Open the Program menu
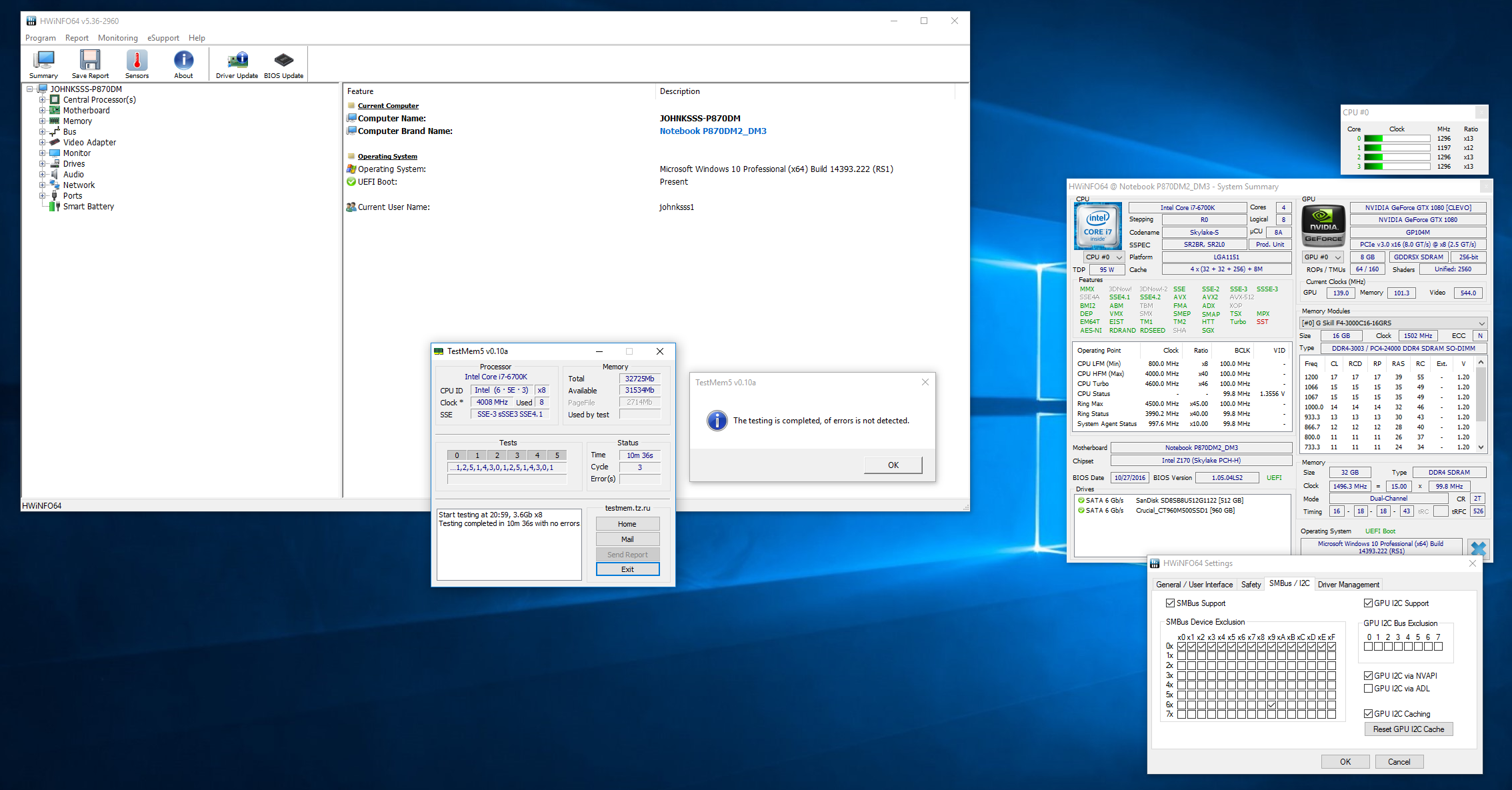This screenshot has width=1512, height=790. pyautogui.click(x=40, y=38)
